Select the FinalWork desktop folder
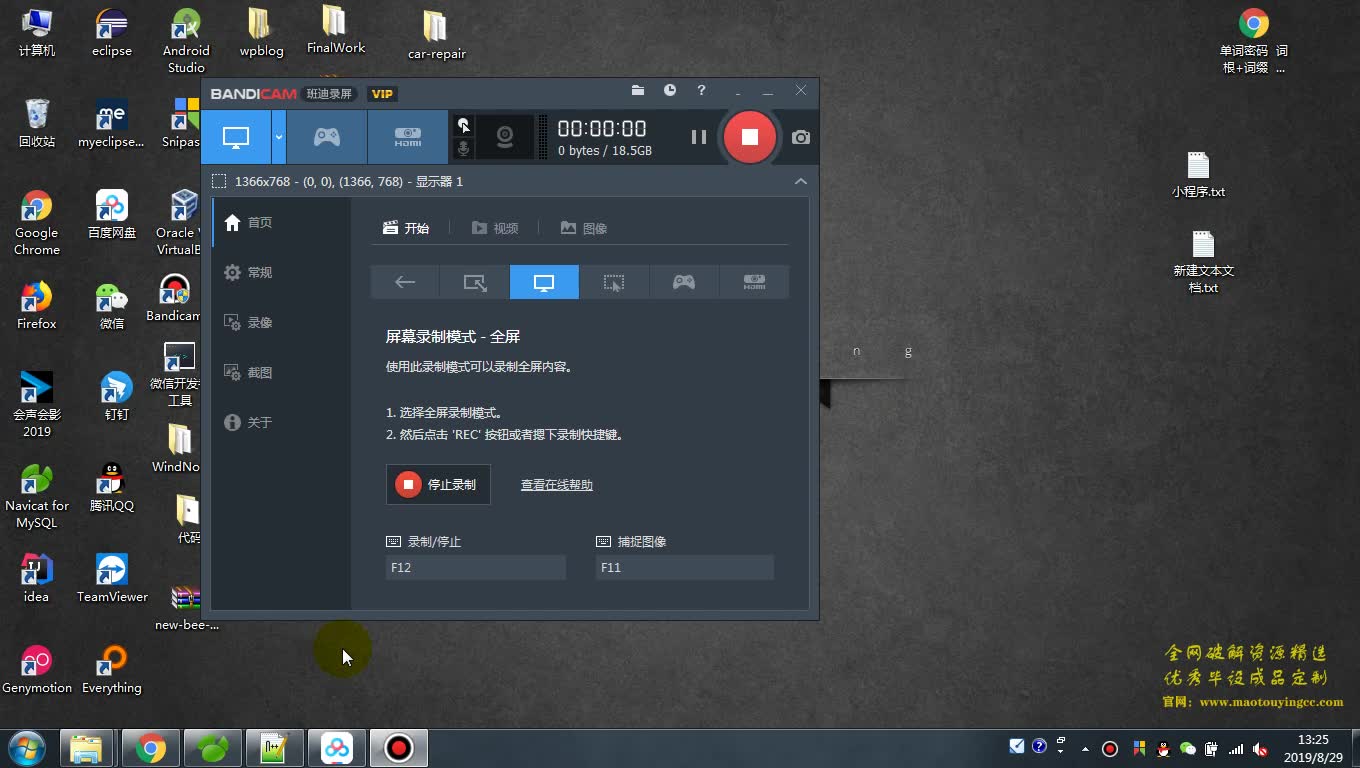The image size is (1360, 768). [x=336, y=30]
